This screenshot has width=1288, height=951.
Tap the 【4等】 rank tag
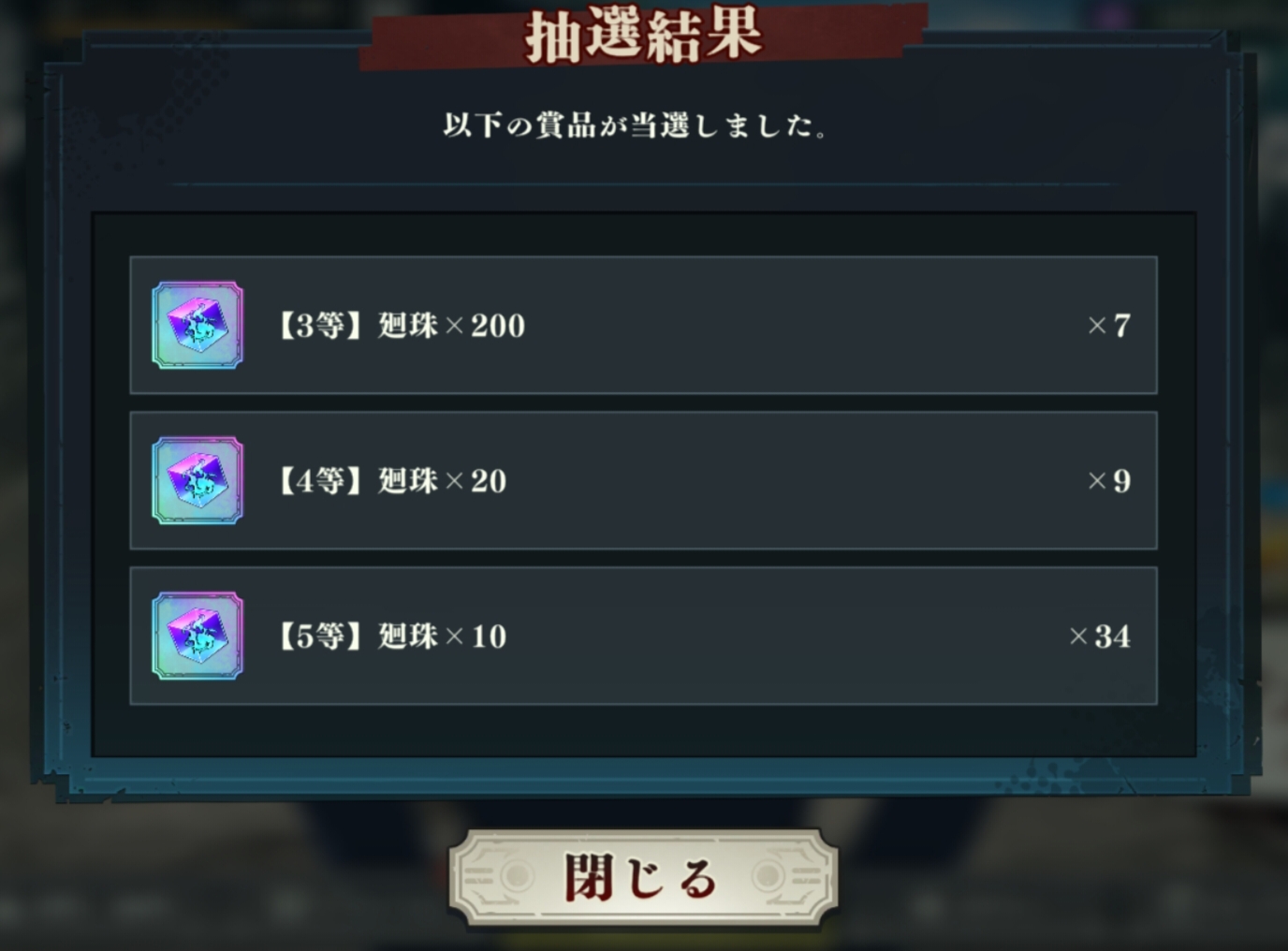[320, 481]
